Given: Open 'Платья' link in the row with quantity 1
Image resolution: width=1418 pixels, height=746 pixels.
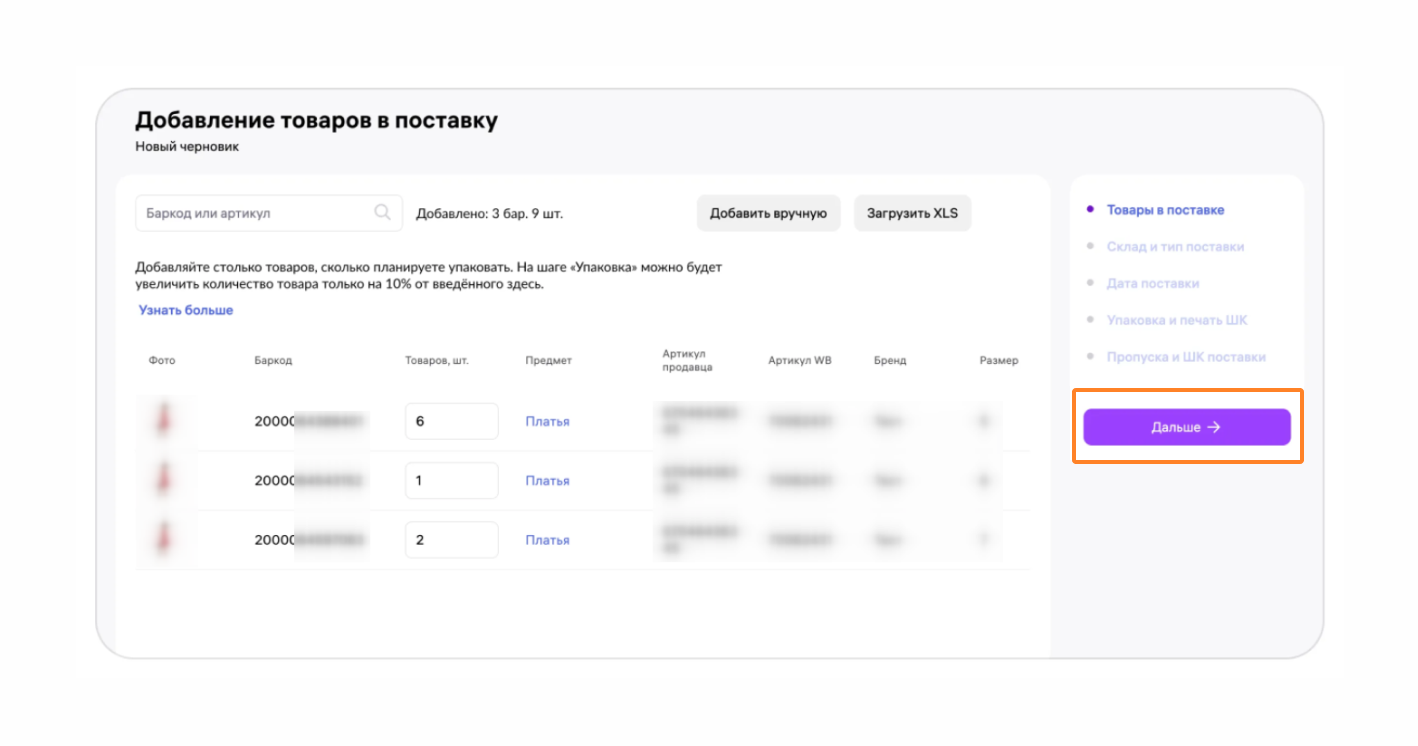Looking at the screenshot, I should [x=547, y=481].
